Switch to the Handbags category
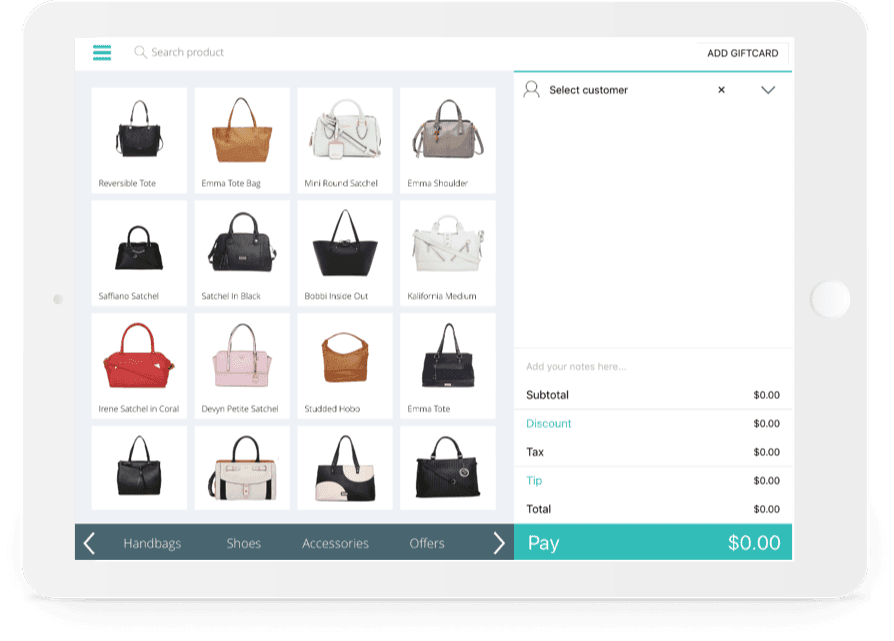This screenshot has width=894, height=641. click(152, 543)
